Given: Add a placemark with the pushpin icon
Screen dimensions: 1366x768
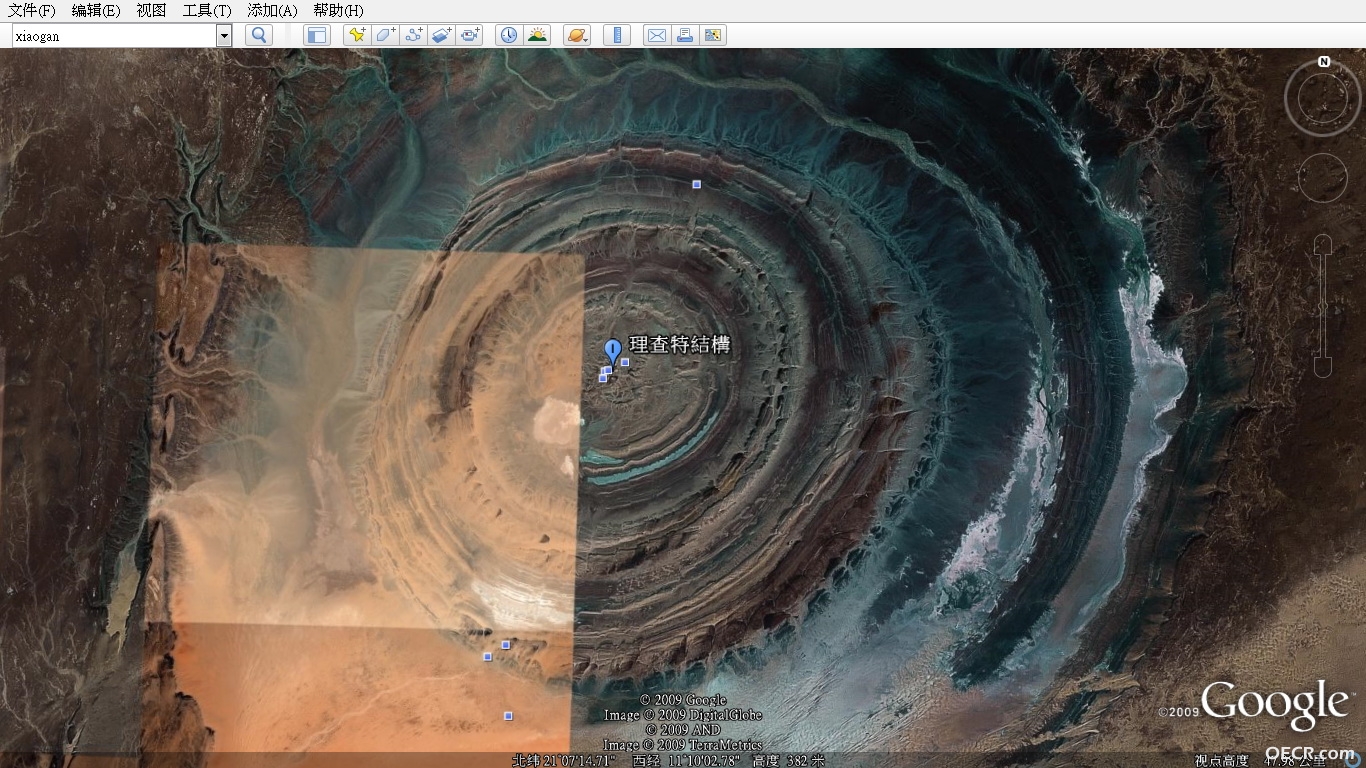Looking at the screenshot, I should click(x=356, y=35).
